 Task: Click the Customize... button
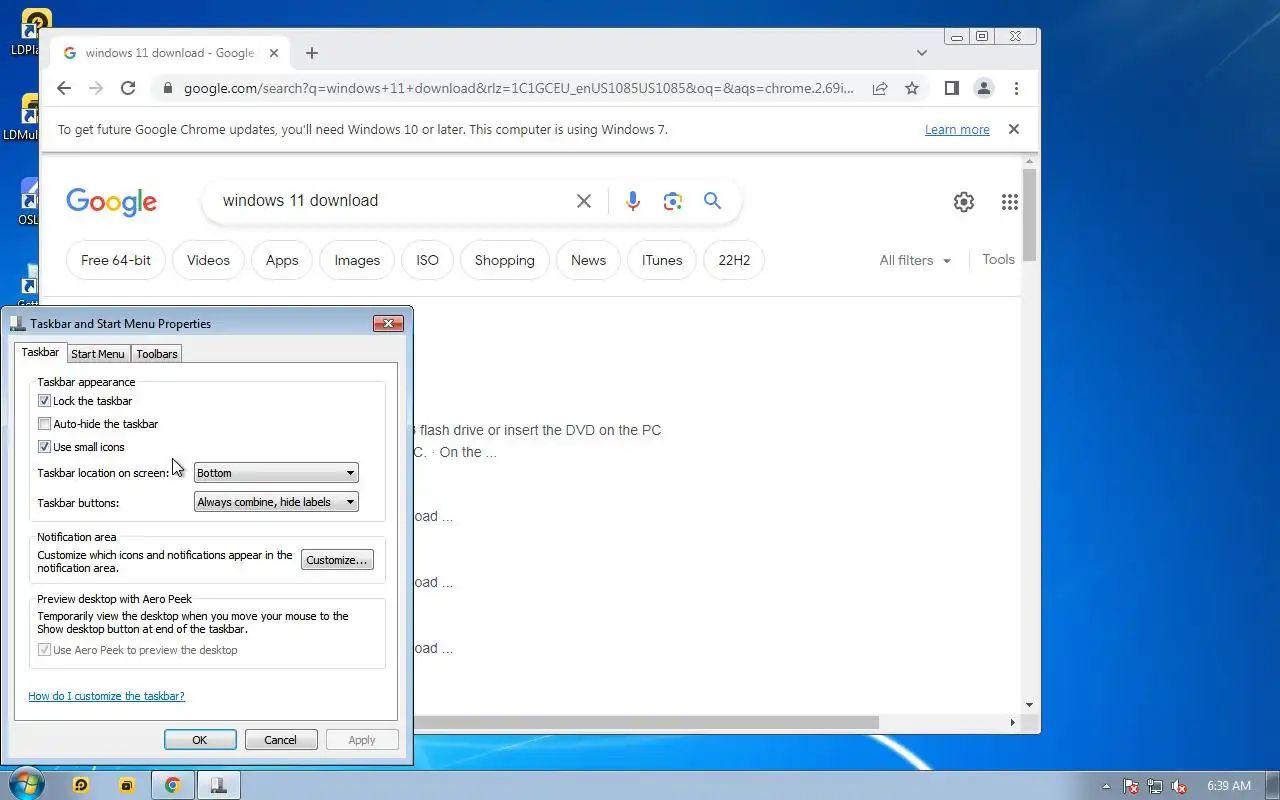click(337, 560)
